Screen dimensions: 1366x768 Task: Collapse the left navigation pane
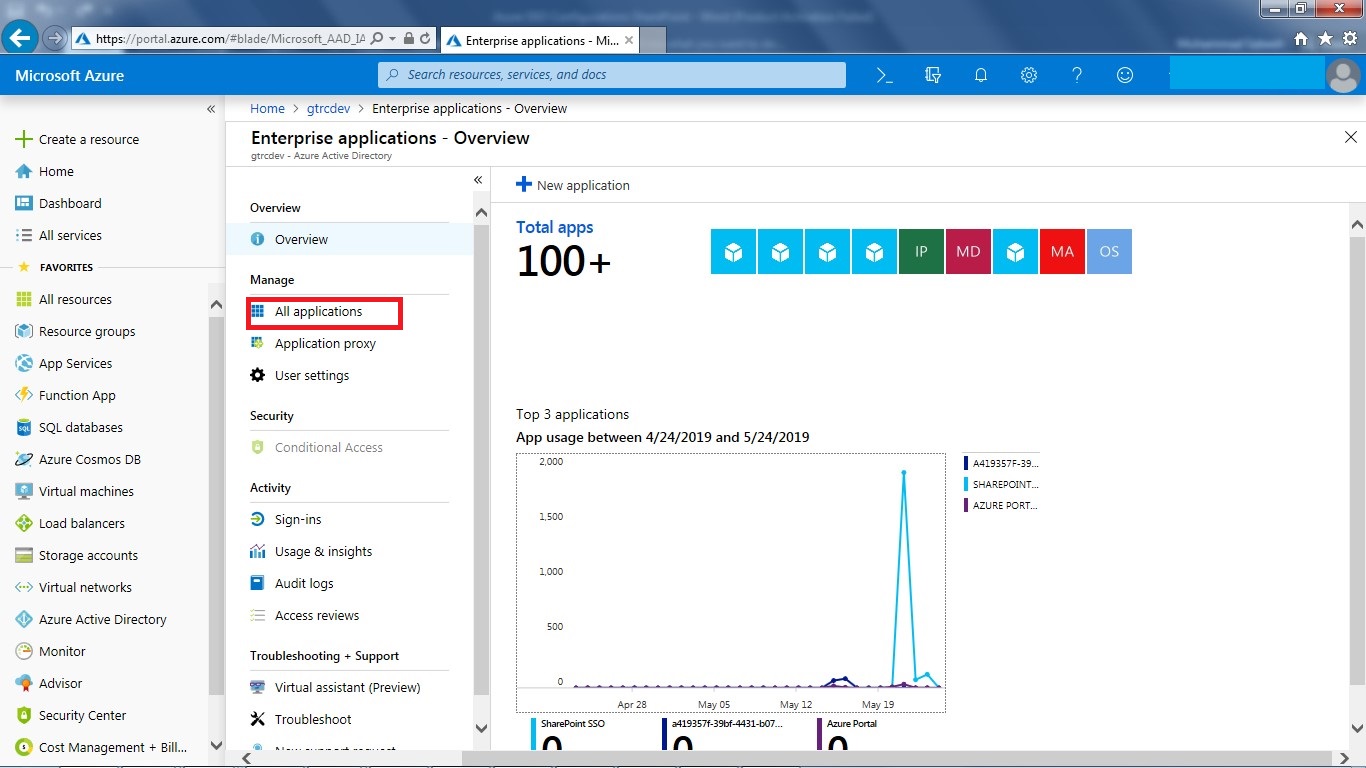[211, 109]
